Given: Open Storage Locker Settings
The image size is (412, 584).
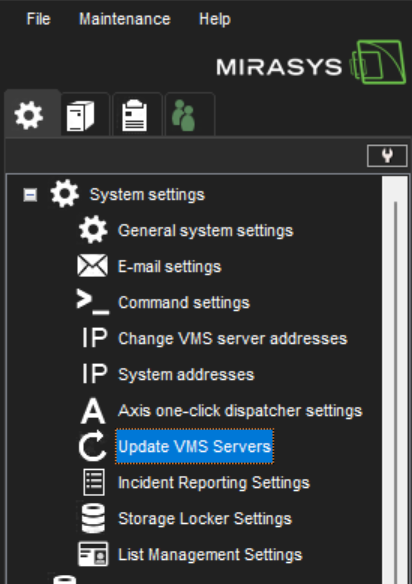Looking at the screenshot, I should pos(205,519).
